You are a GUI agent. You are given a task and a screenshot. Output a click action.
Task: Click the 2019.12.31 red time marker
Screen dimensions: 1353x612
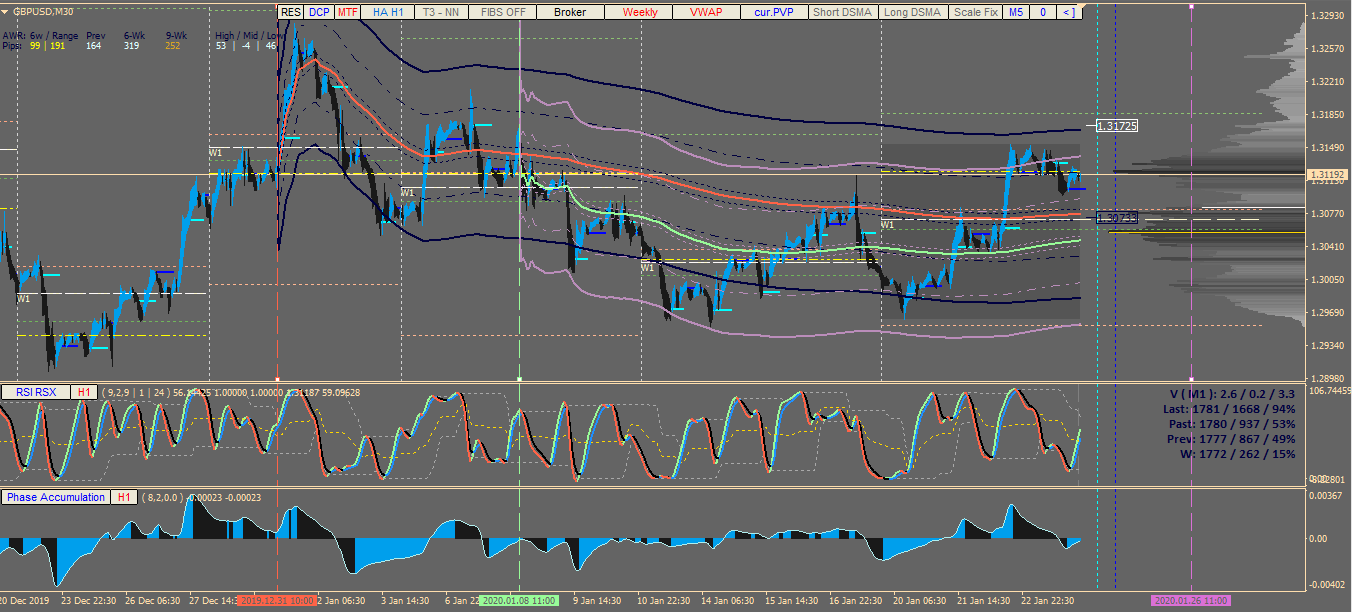(278, 601)
